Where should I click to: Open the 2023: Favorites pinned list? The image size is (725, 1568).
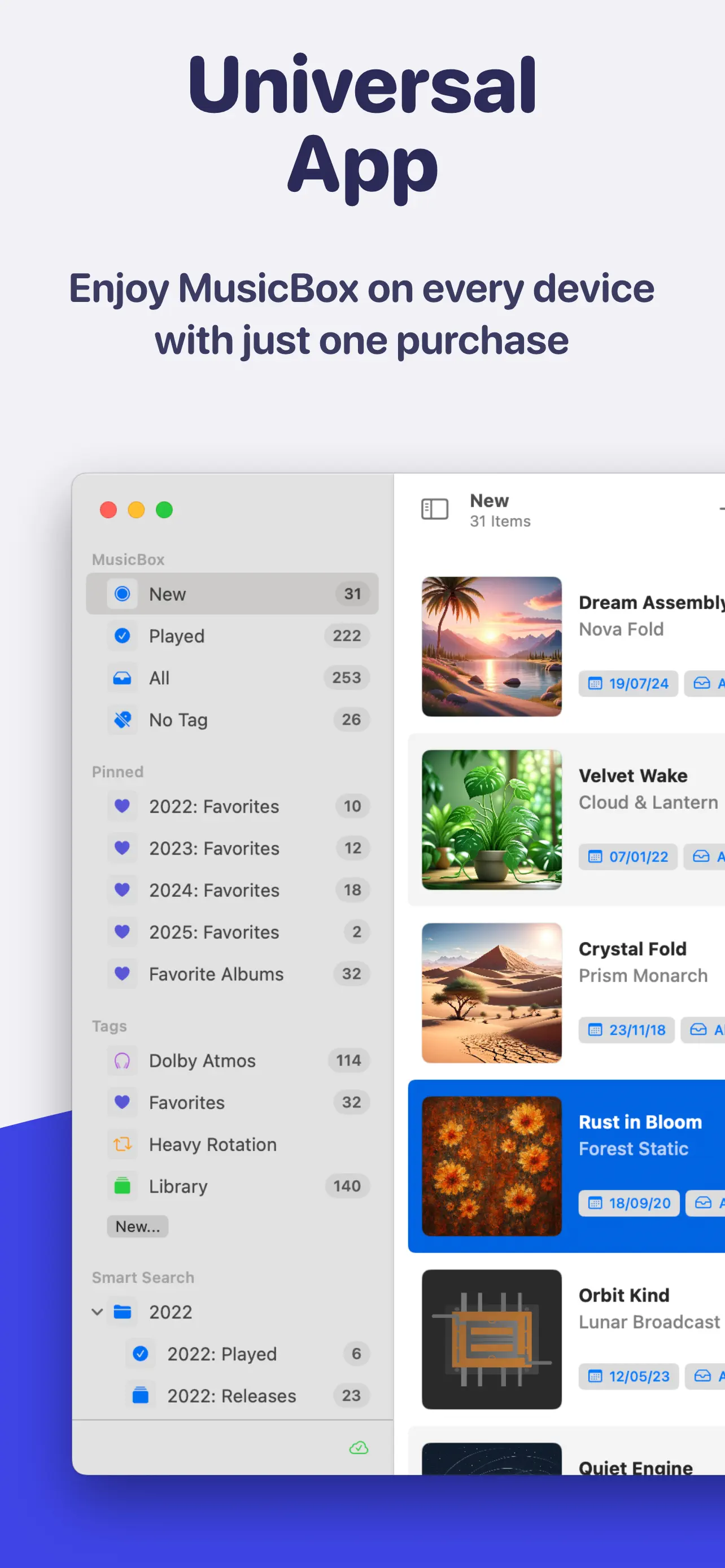pyautogui.click(x=232, y=848)
